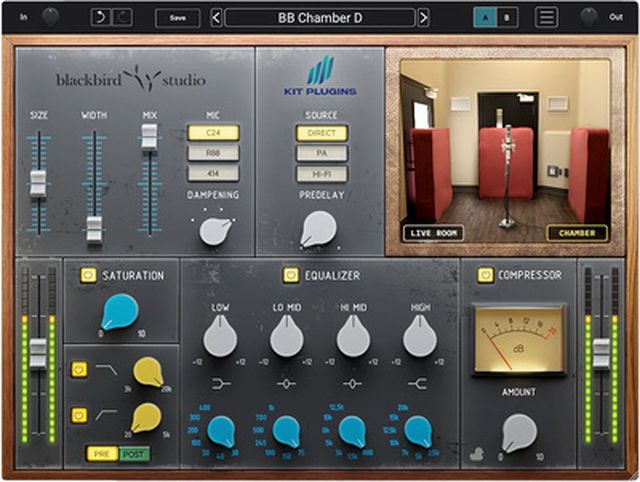
Task: Toggle the low-pass filter power button
Action: [79, 370]
